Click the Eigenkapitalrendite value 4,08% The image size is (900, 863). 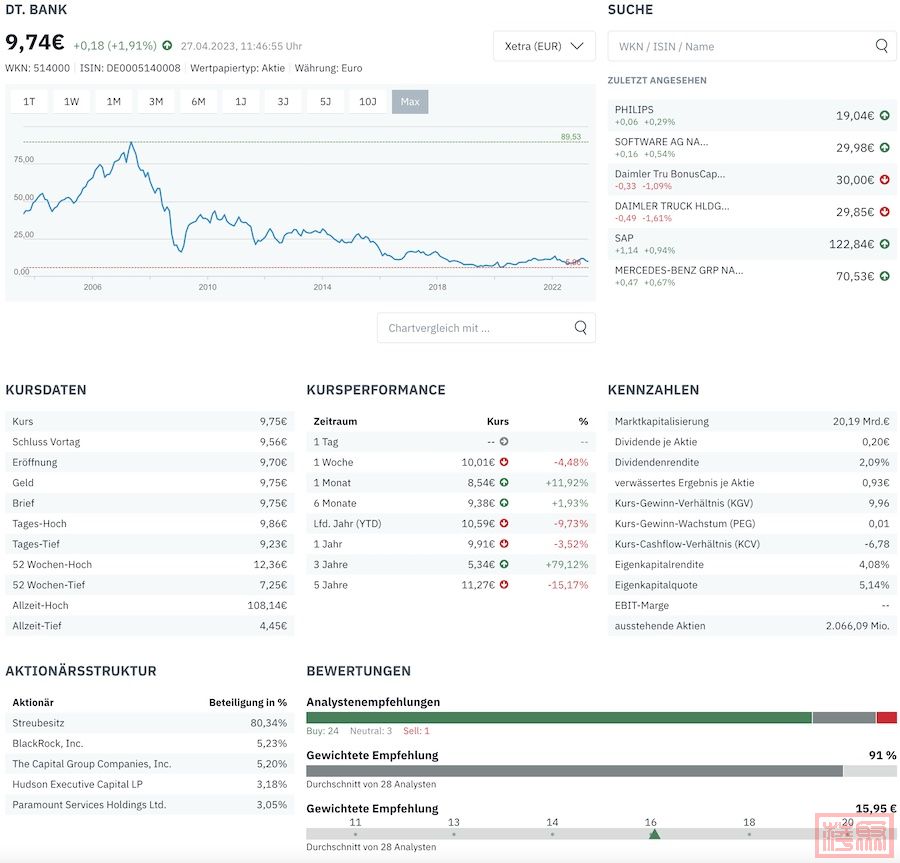(874, 565)
